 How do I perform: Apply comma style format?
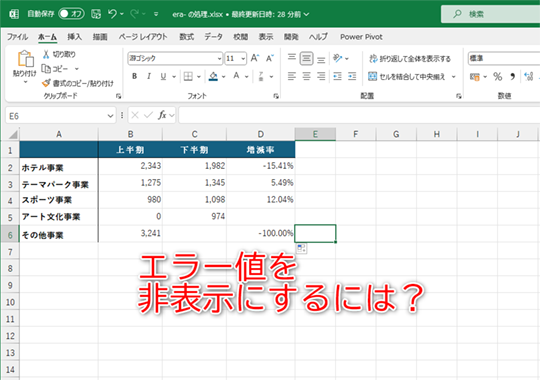[512, 76]
